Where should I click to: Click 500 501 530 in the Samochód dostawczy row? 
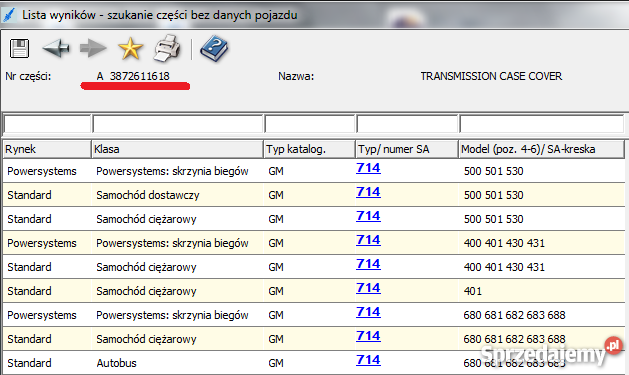click(x=493, y=195)
